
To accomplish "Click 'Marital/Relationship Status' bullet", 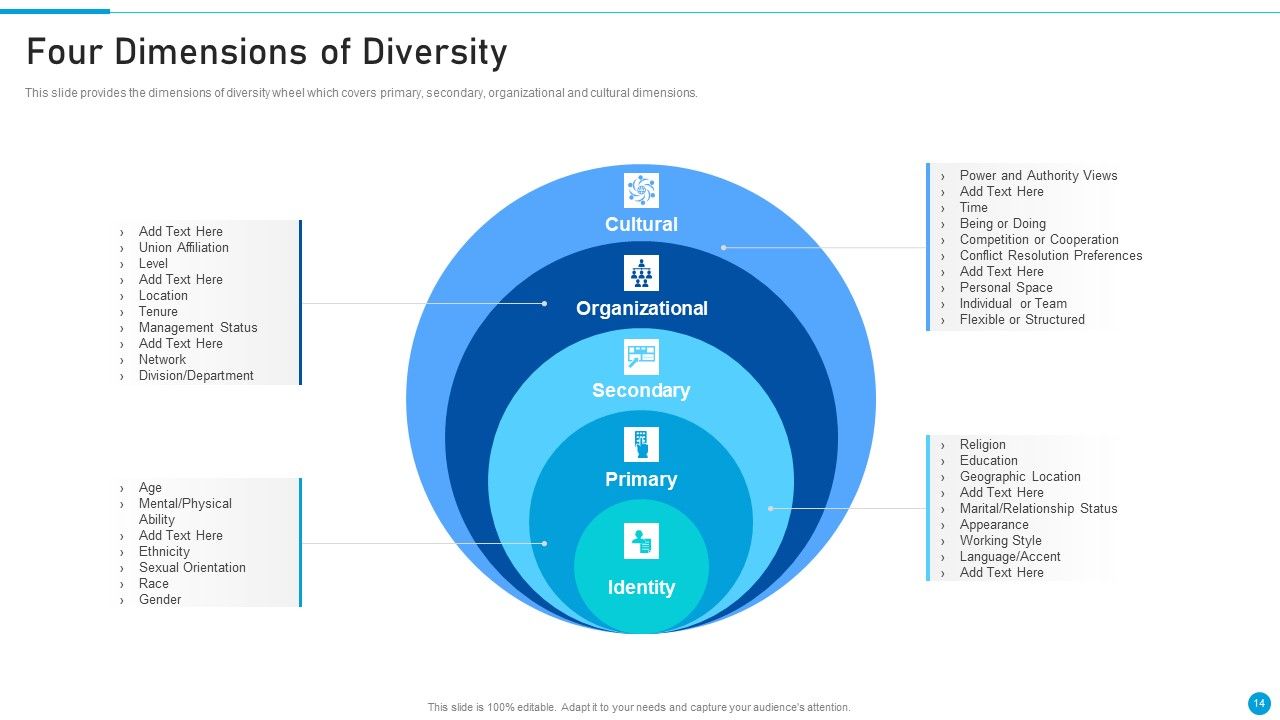I will pos(1038,509).
